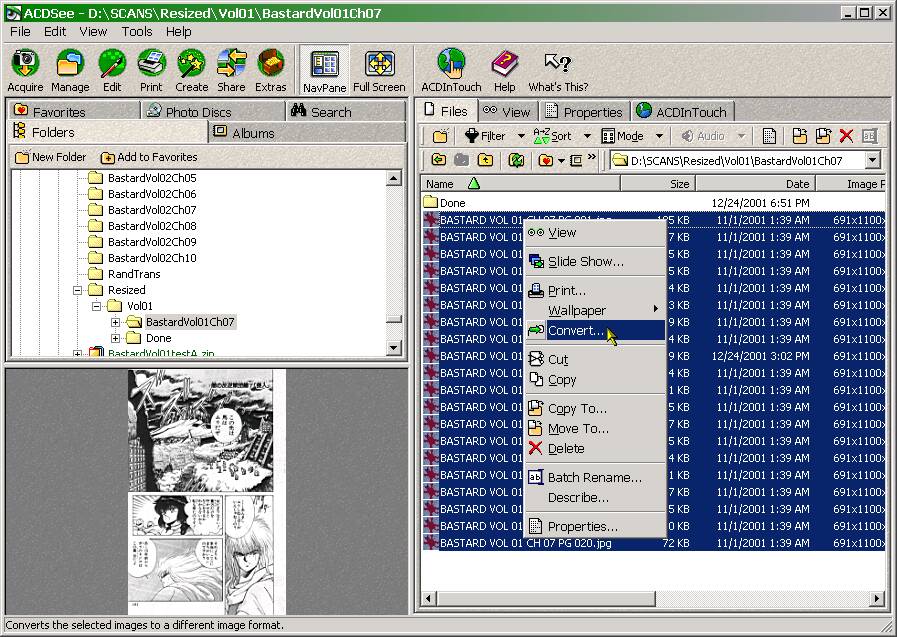Click the red X delete icon
The height and width of the screenshot is (637, 897).
(846, 136)
